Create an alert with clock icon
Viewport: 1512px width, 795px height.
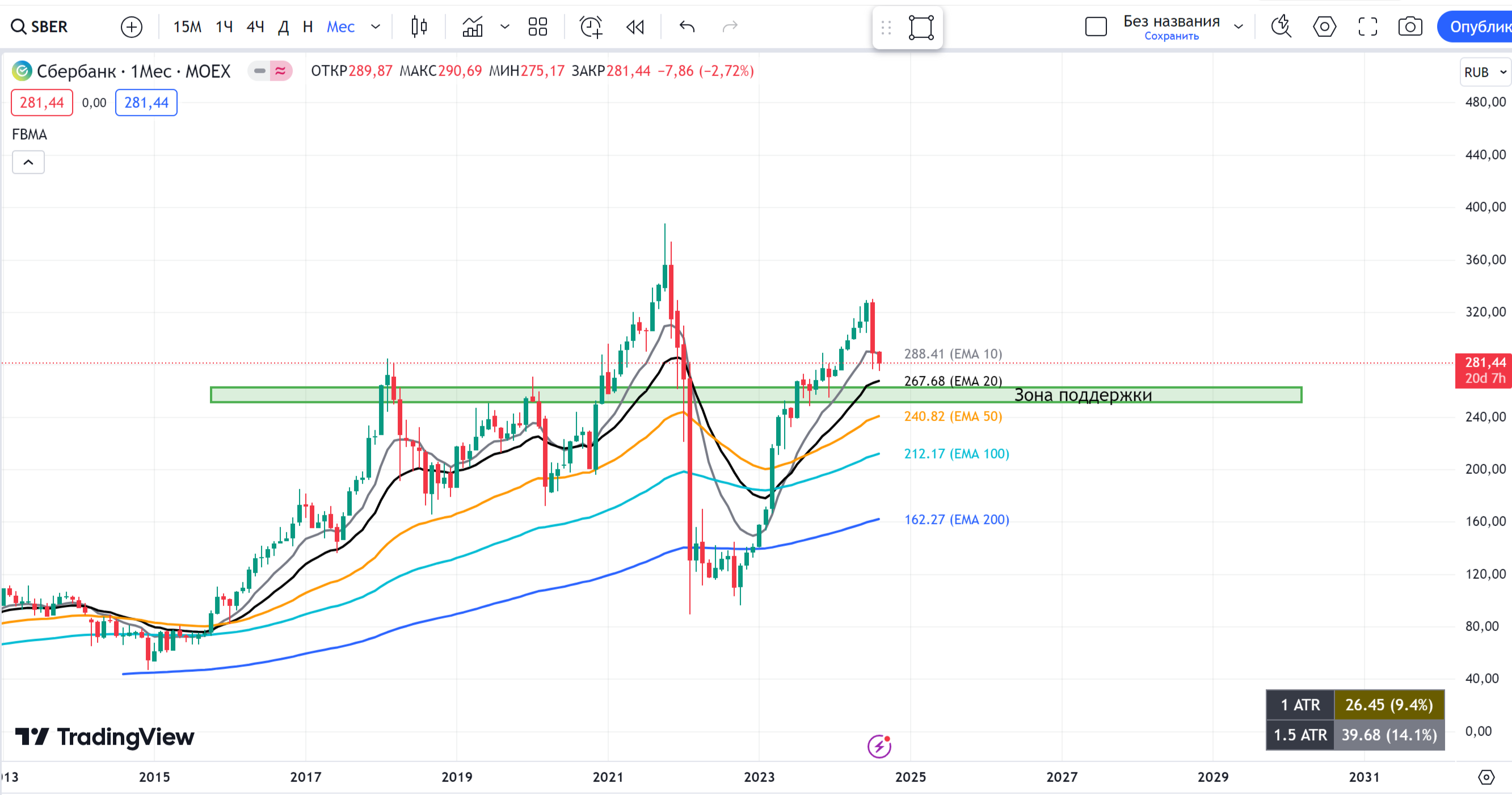point(591,27)
